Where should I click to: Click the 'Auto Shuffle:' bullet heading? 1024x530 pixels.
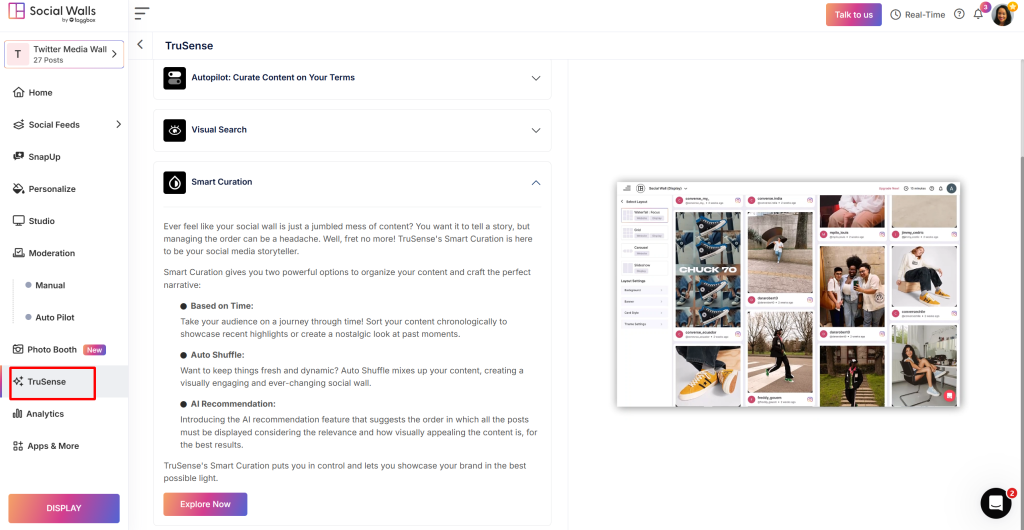click(x=217, y=355)
